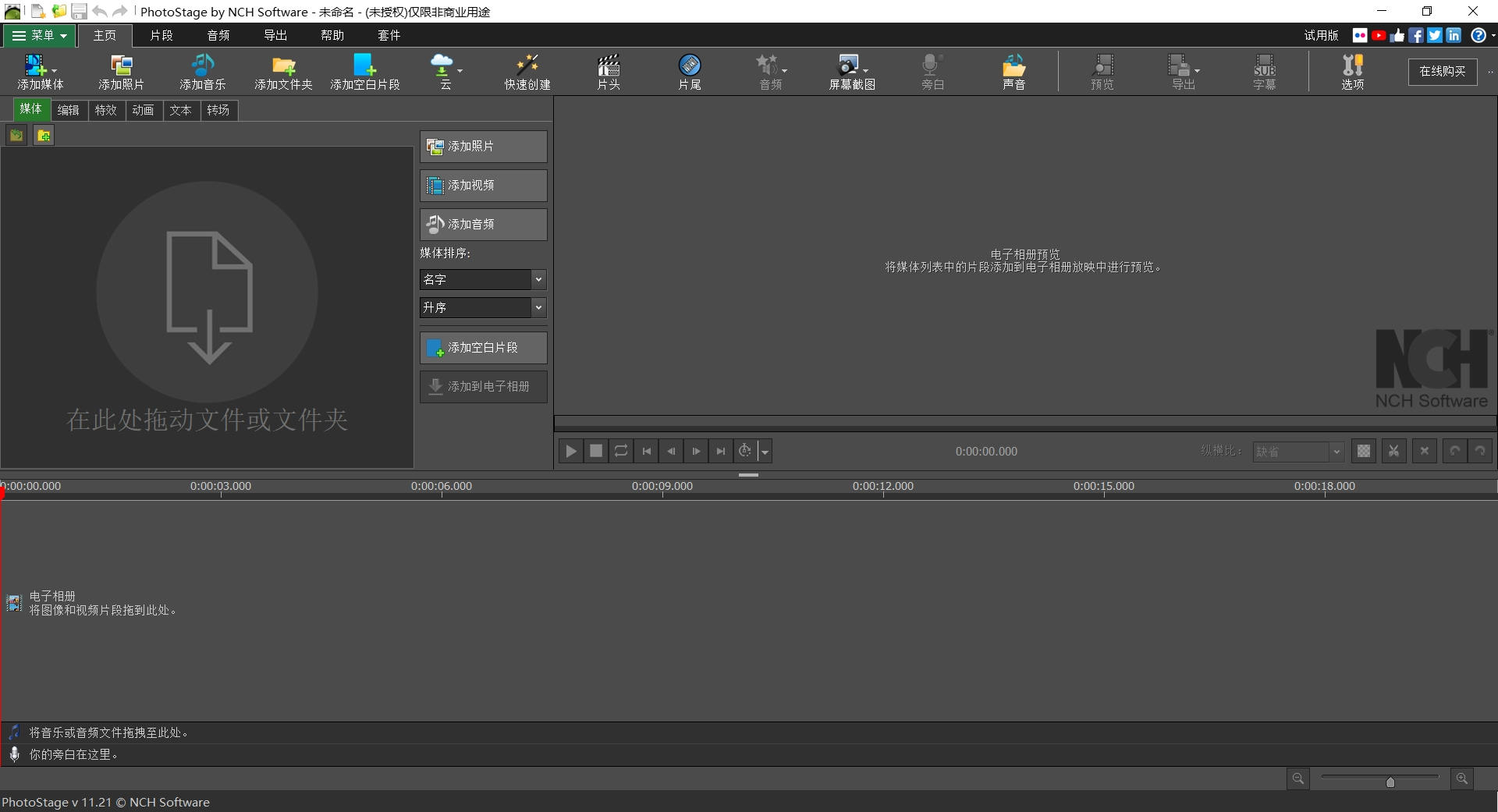This screenshot has height=812, width=1498.
Task: Switch to the 转场 panel tab
Action: point(218,110)
